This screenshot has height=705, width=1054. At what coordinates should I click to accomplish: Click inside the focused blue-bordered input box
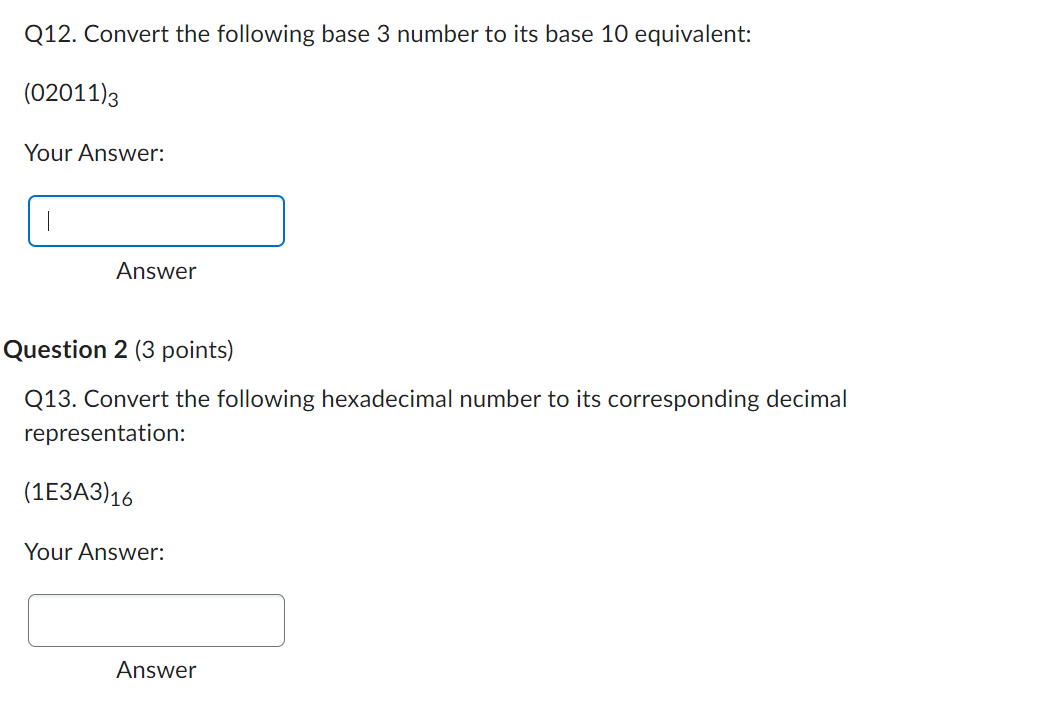pyautogui.click(x=155, y=220)
